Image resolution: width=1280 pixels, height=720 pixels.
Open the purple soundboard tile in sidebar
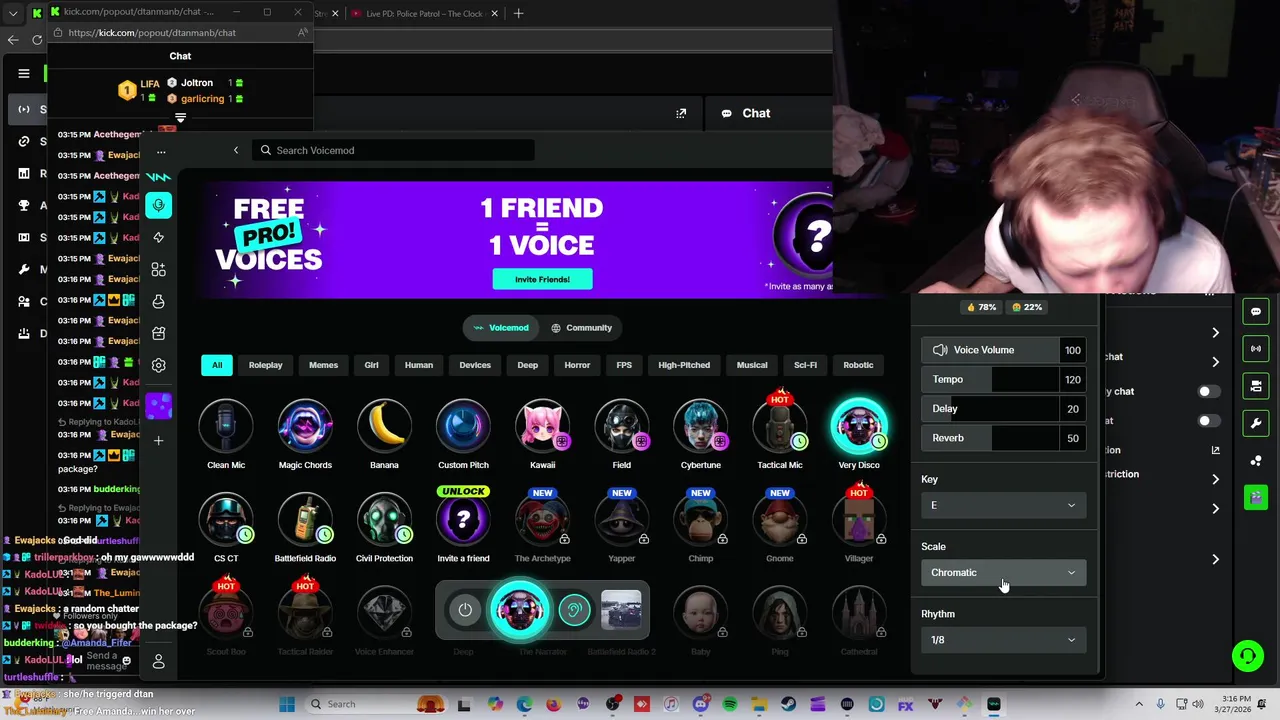pyautogui.click(x=158, y=405)
